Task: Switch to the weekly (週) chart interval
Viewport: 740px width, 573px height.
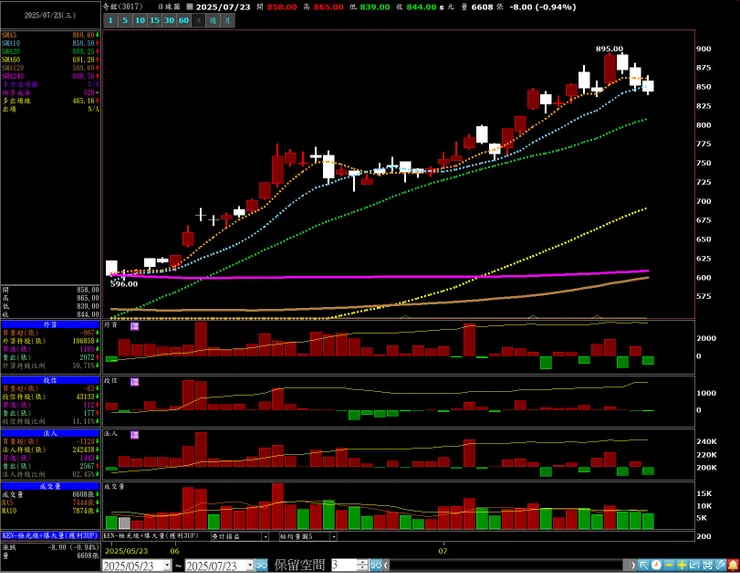Action: (x=213, y=21)
